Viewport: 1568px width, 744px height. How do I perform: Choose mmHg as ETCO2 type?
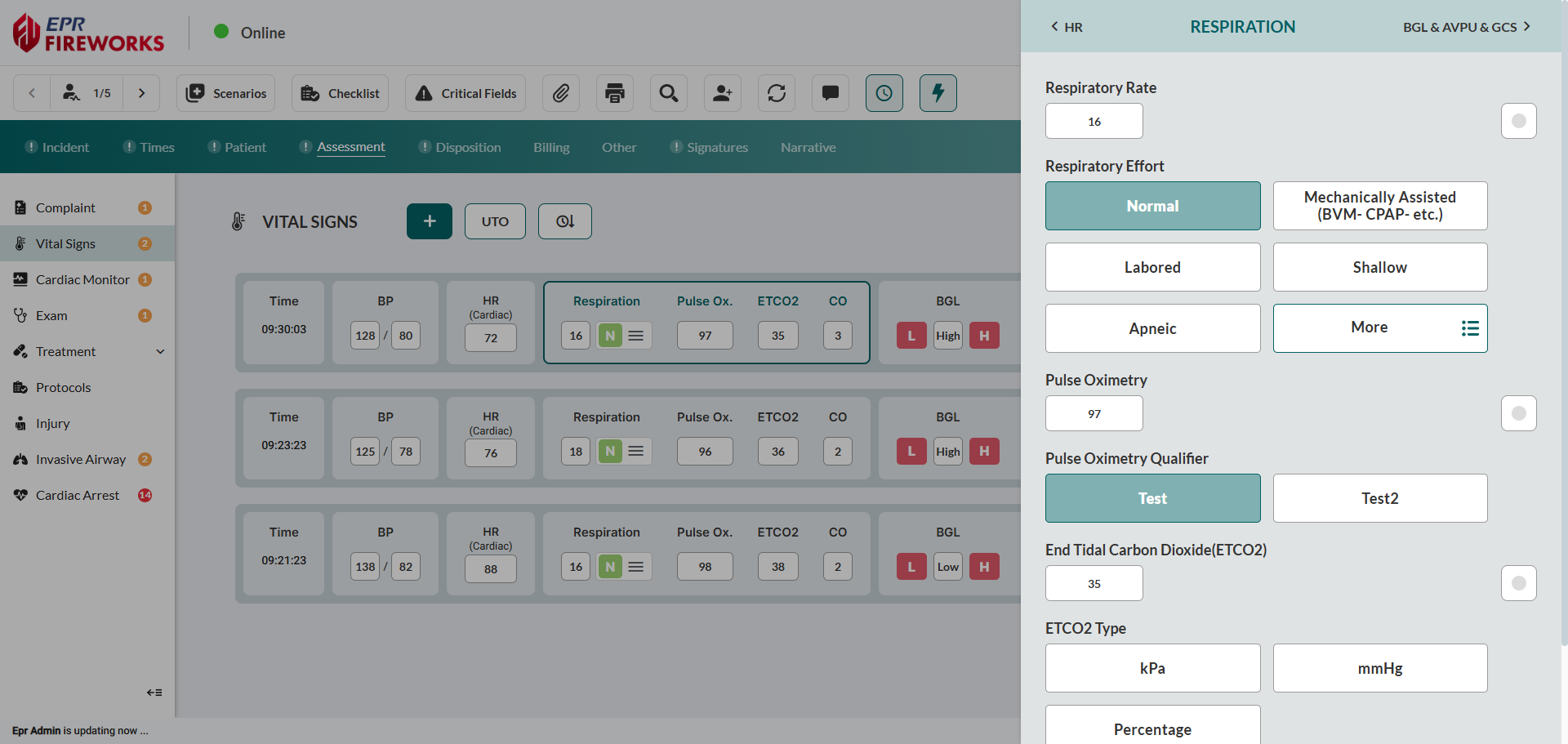1379,668
